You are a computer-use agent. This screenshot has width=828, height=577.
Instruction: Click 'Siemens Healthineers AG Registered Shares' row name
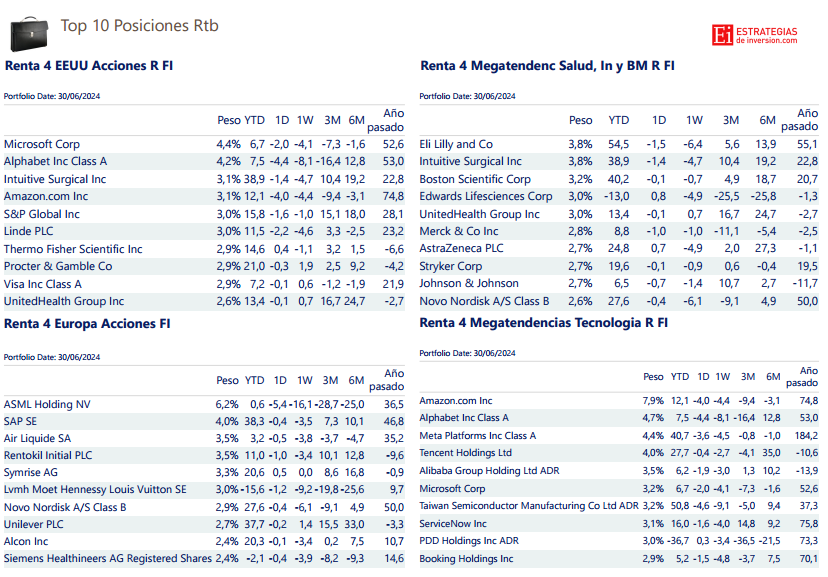pos(108,559)
